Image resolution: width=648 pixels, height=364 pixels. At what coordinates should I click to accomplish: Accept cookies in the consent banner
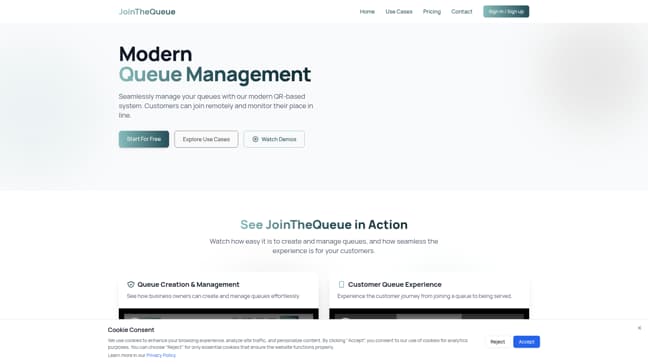(526, 342)
